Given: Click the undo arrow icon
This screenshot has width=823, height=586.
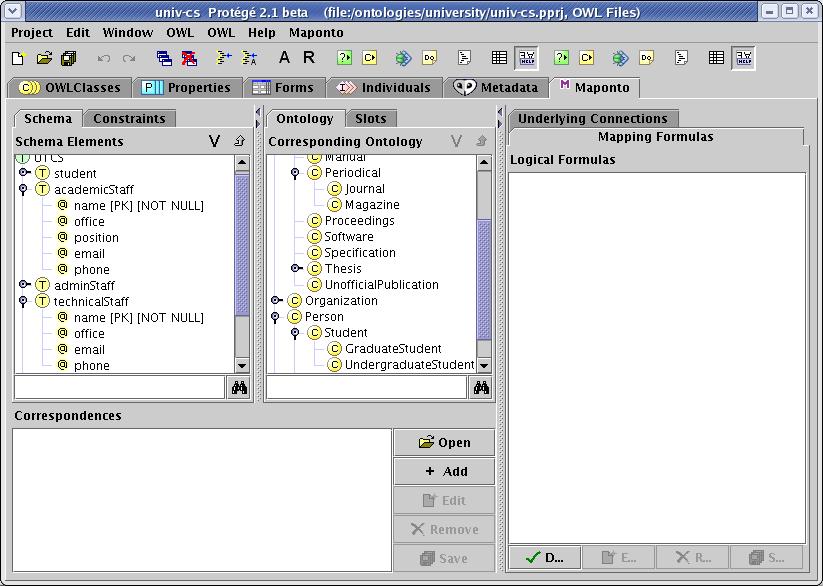Looking at the screenshot, I should point(104,58).
